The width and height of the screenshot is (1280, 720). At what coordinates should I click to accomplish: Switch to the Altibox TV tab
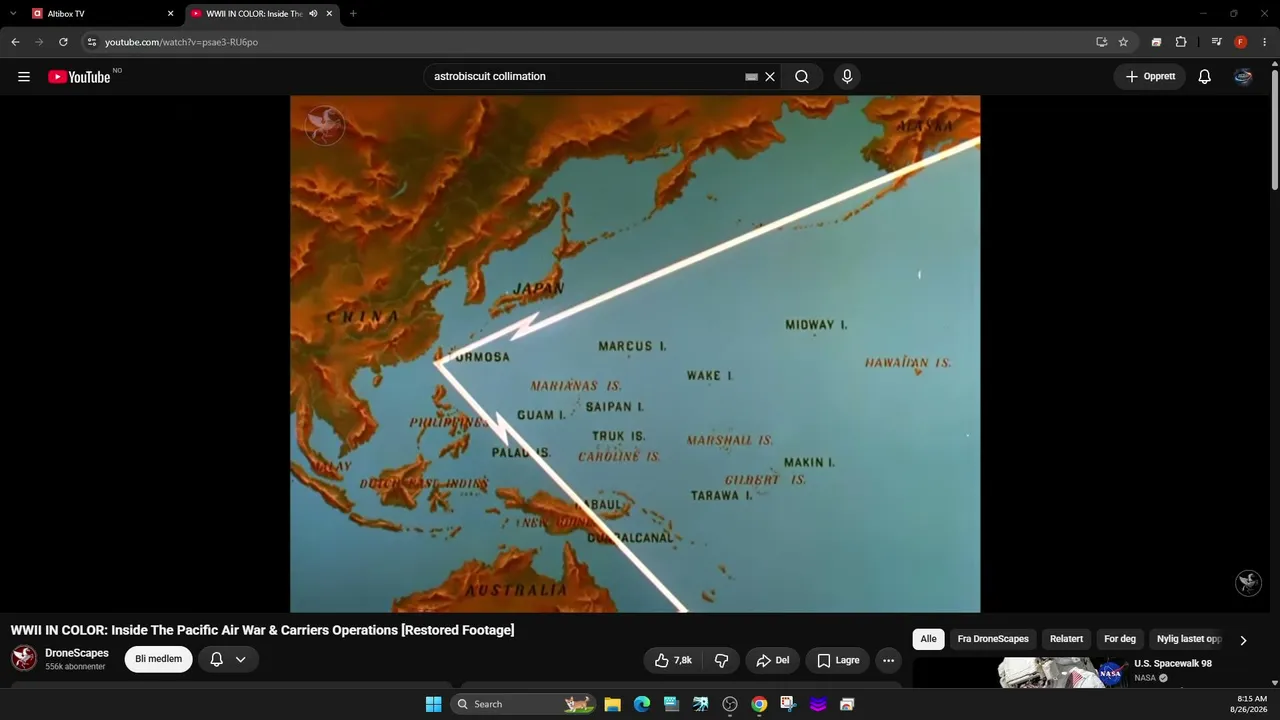point(103,14)
